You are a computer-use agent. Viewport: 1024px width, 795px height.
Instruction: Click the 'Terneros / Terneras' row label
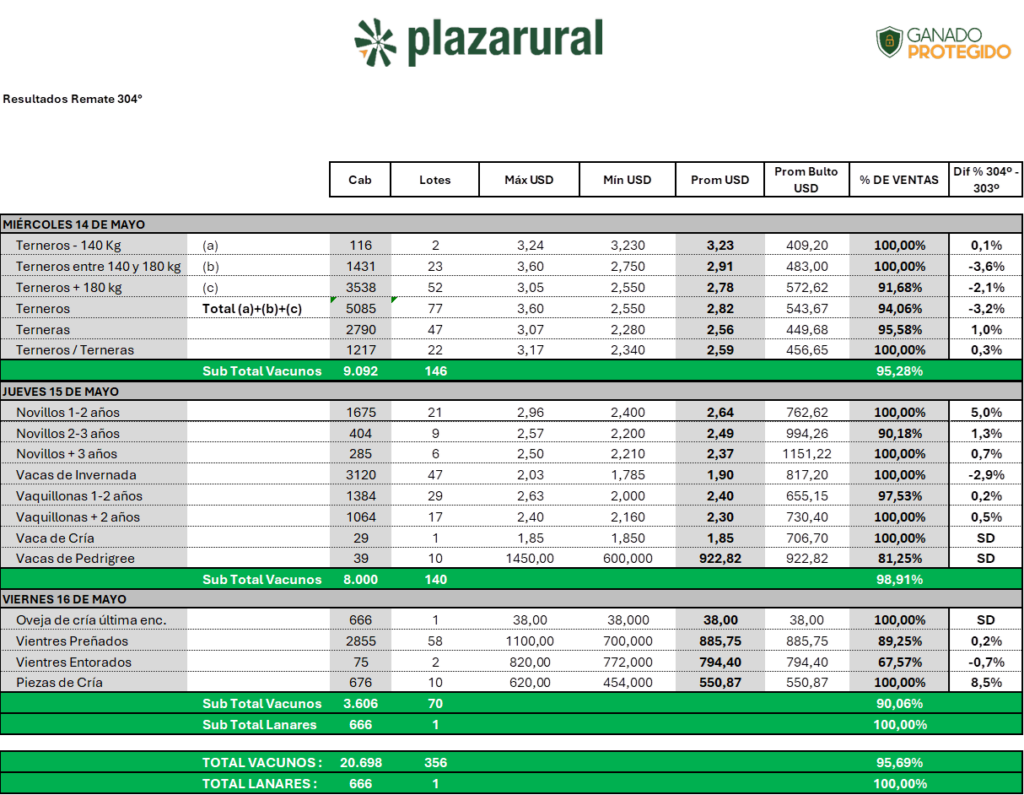tap(75, 350)
